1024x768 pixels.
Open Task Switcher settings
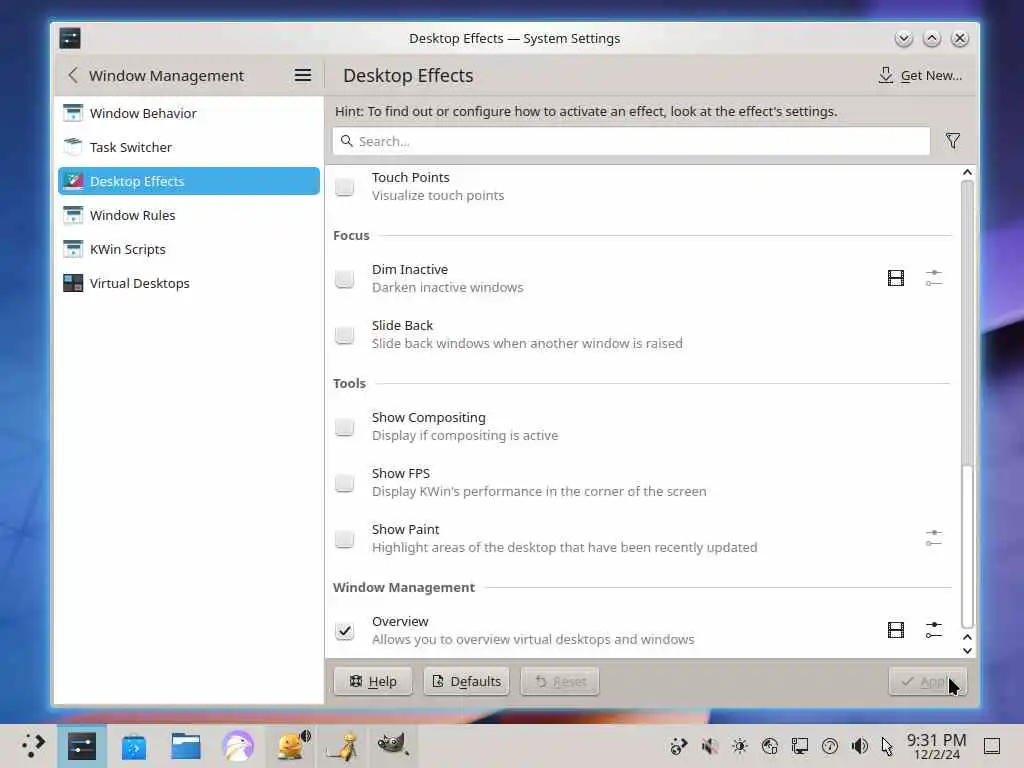coord(189,147)
